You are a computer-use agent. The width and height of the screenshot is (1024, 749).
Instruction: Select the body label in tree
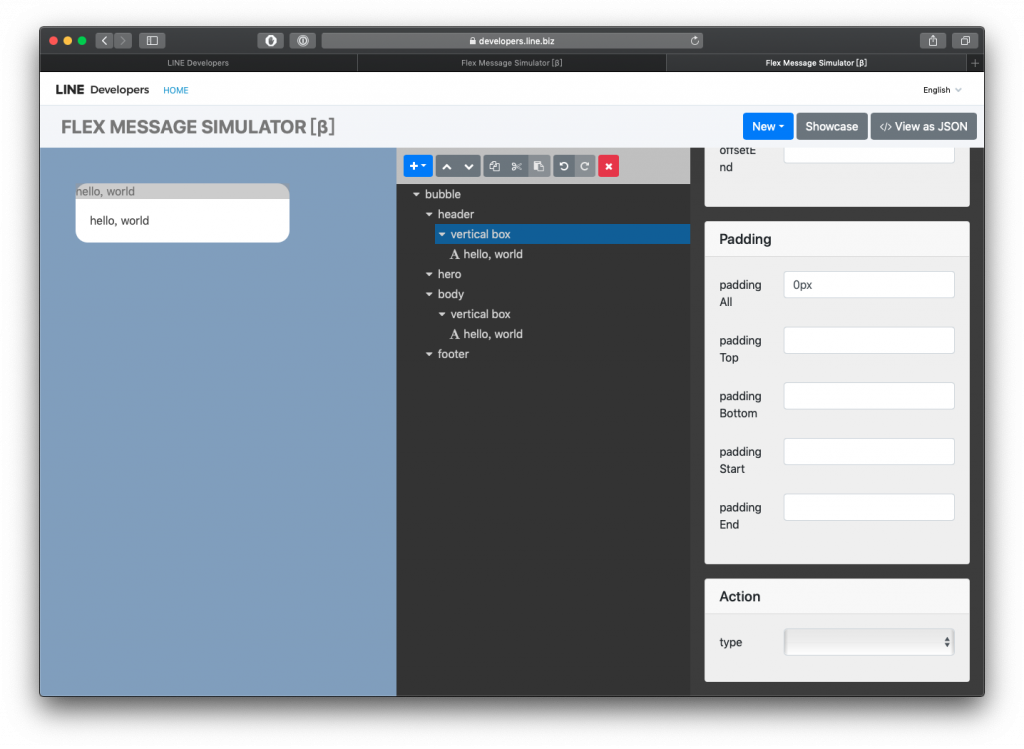coord(451,295)
